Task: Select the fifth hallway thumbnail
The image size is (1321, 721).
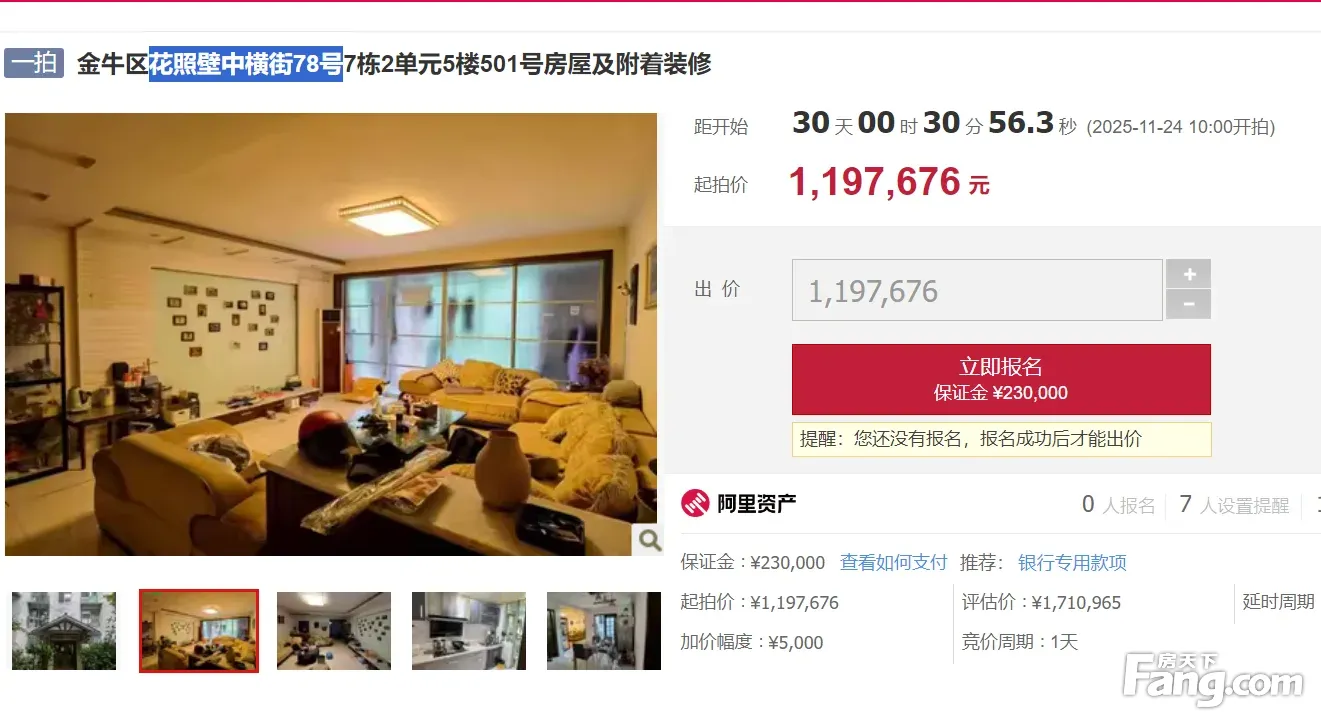Action: [604, 631]
